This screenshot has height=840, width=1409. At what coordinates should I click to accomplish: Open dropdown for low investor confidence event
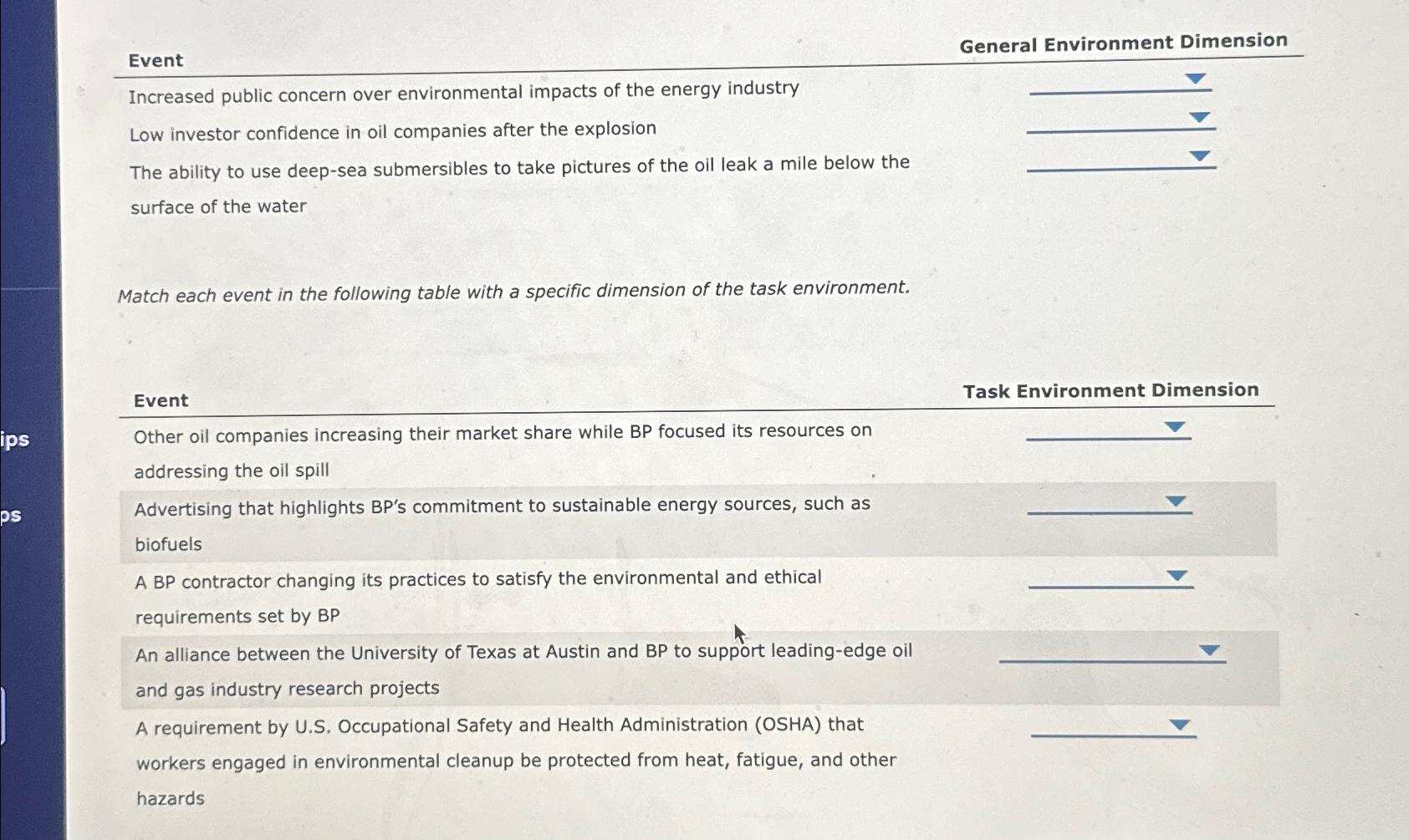pyautogui.click(x=1200, y=118)
